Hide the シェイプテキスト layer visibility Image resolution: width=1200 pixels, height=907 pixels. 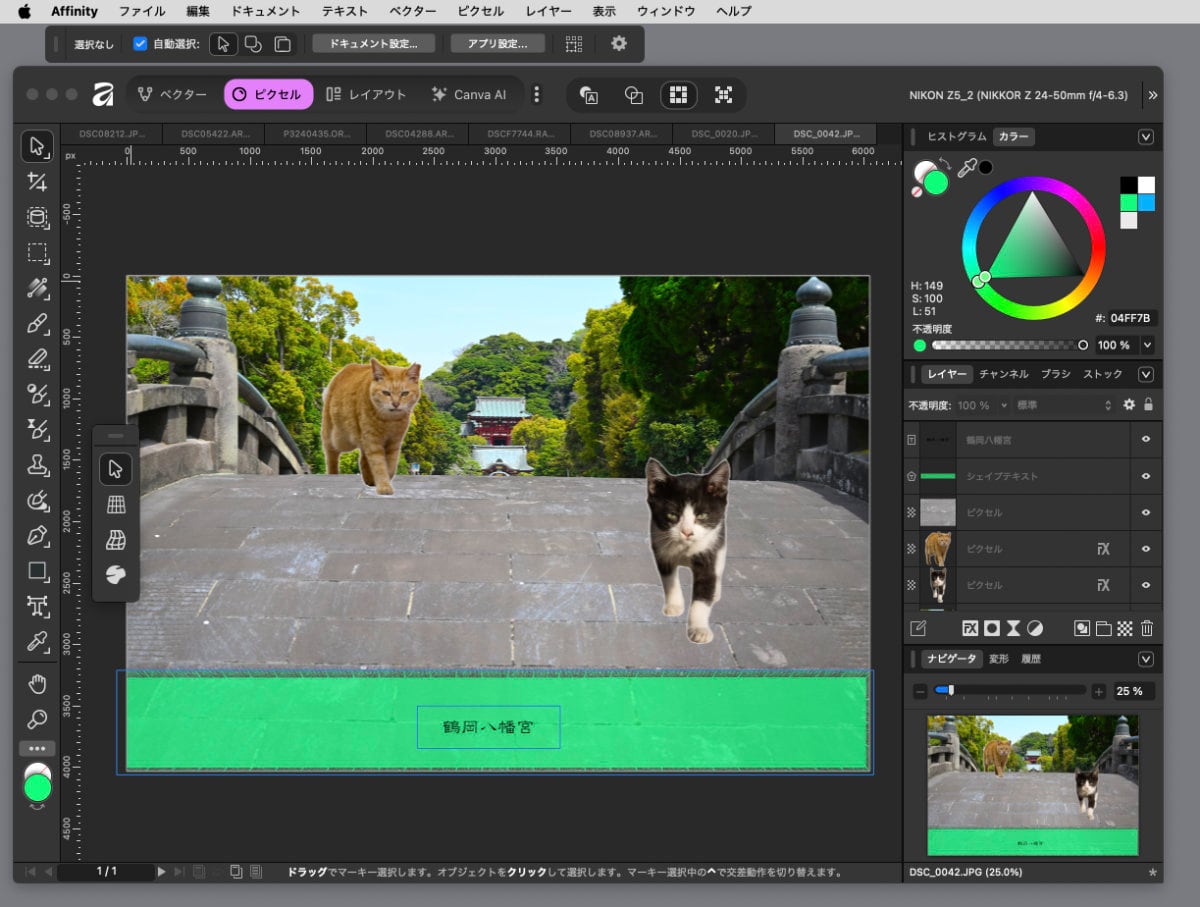click(x=1146, y=476)
